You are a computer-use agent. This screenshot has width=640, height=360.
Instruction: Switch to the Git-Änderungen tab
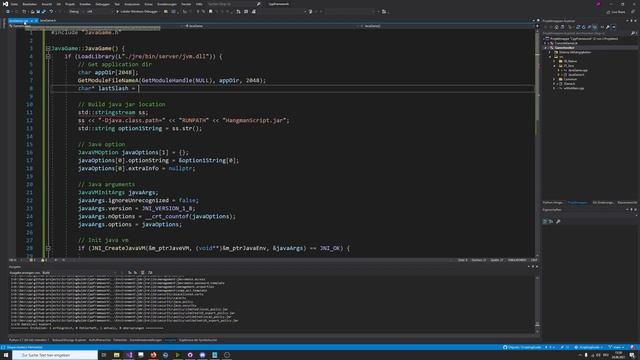click(602, 202)
